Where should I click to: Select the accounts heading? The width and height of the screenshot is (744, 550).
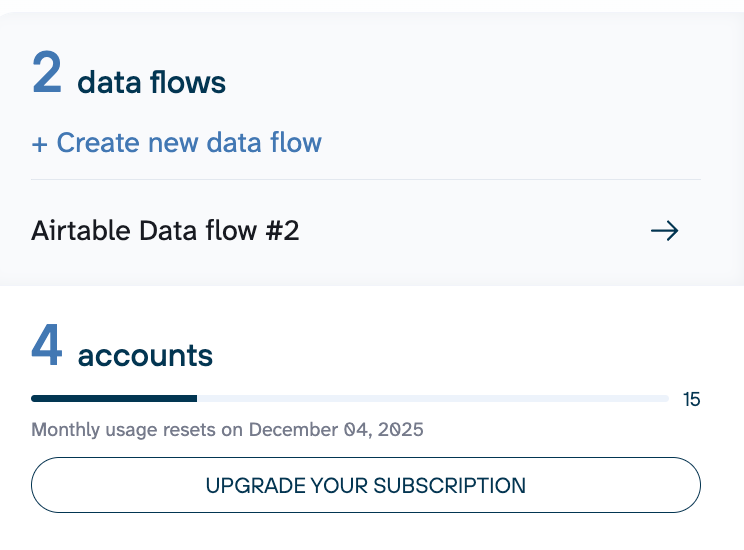145,354
